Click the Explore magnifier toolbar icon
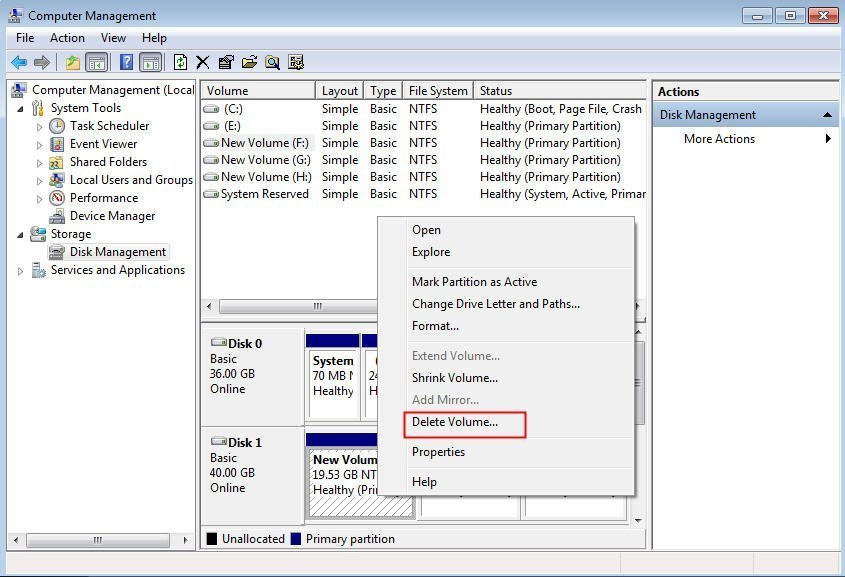Image resolution: width=845 pixels, height=577 pixels. point(272,62)
